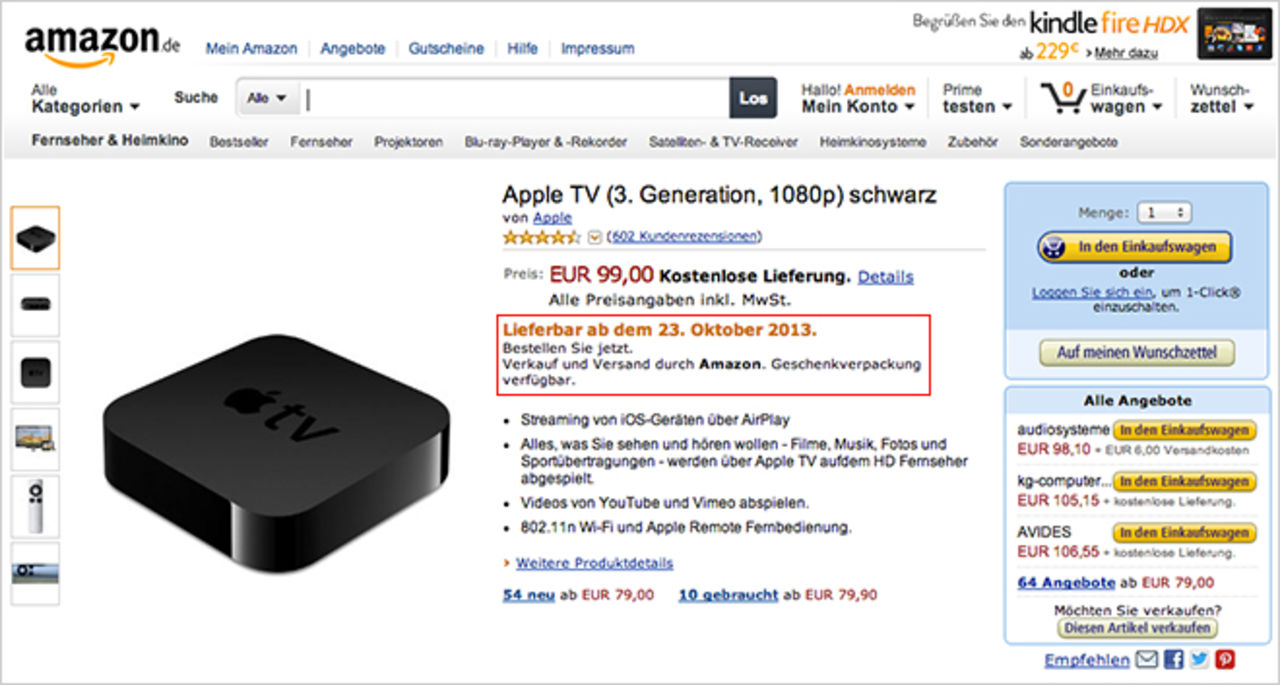
Task: Add item to Wunschzettel
Action: tap(1136, 352)
